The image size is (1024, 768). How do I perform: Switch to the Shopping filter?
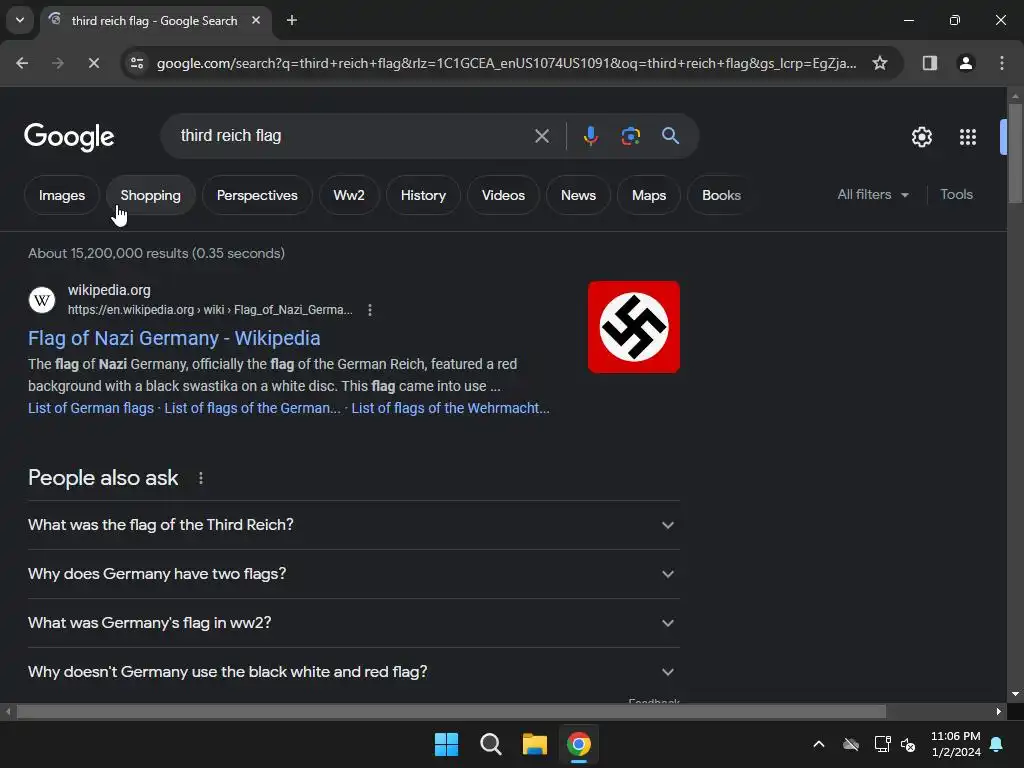tap(151, 195)
